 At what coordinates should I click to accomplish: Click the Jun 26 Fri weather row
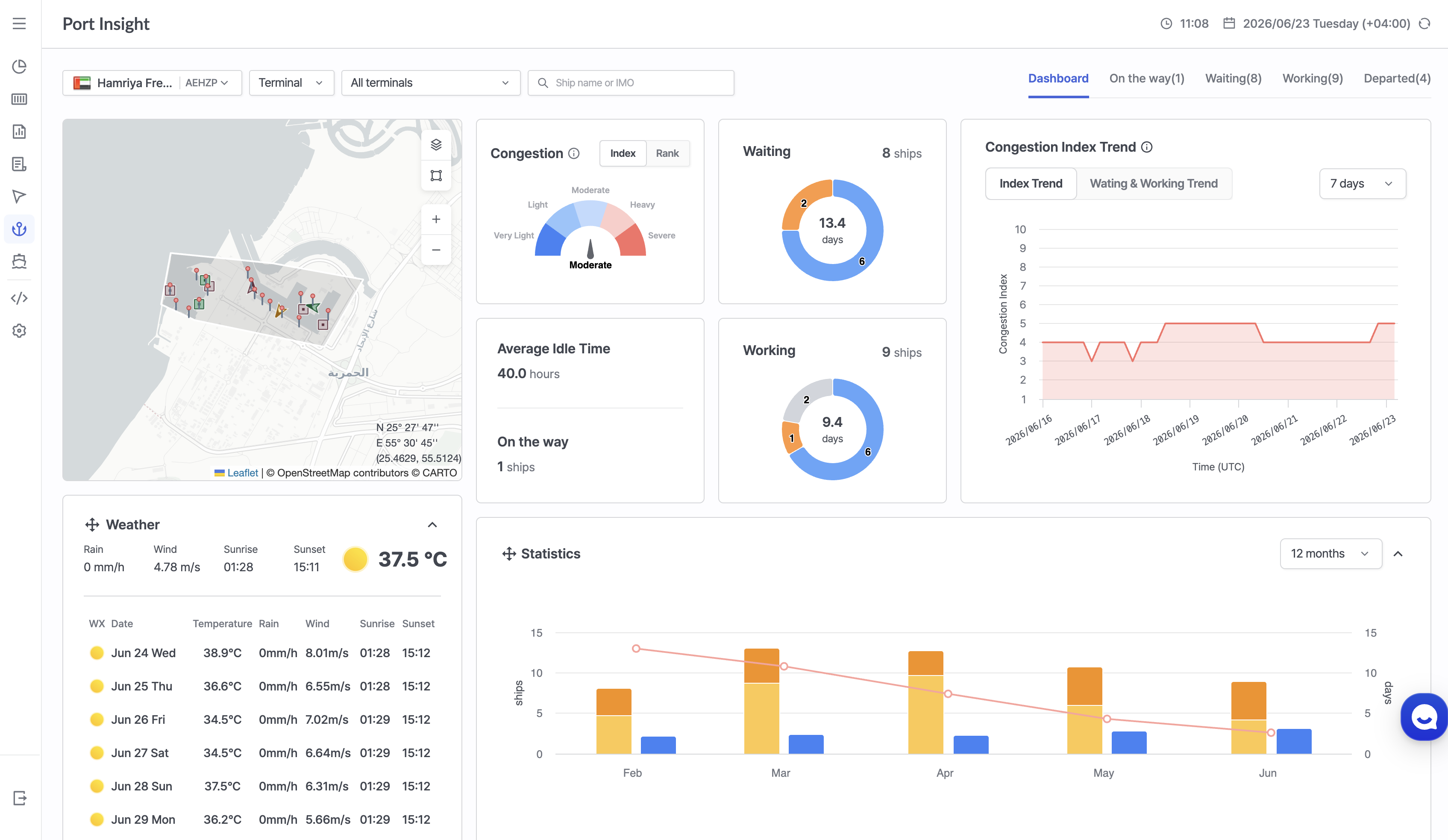point(263,720)
